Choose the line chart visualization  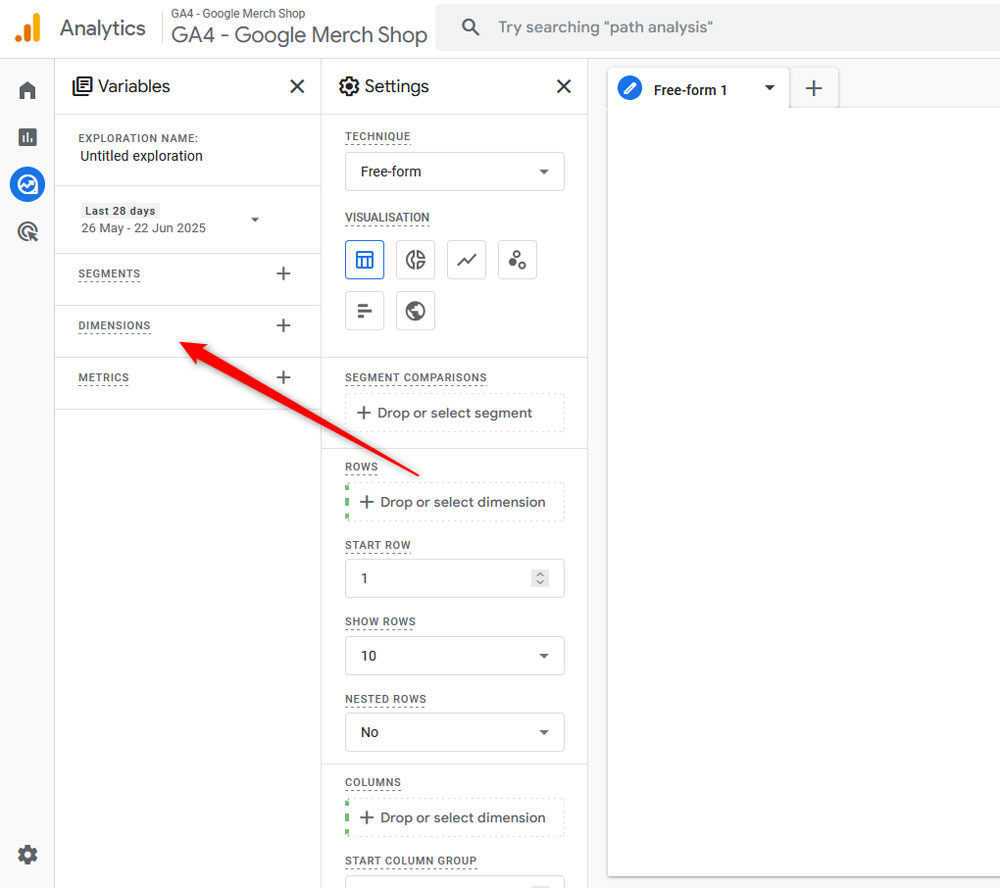[x=466, y=259]
